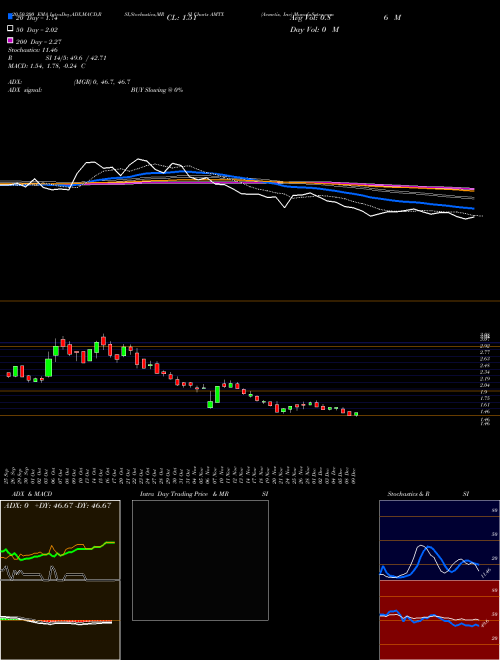Screen dimensions: 500x660
Task: Click the 'CL: 1.51' closing price text
Action: coord(182,18)
